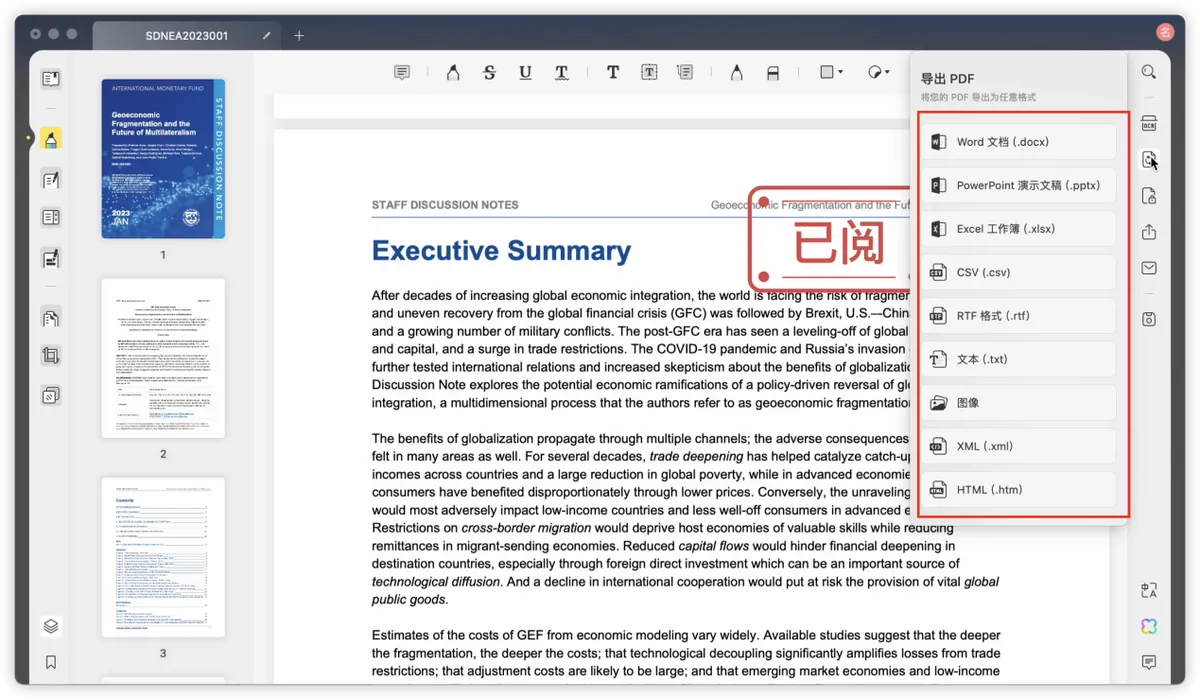Select the Pencil drawing tool

pyautogui.click(x=737, y=73)
